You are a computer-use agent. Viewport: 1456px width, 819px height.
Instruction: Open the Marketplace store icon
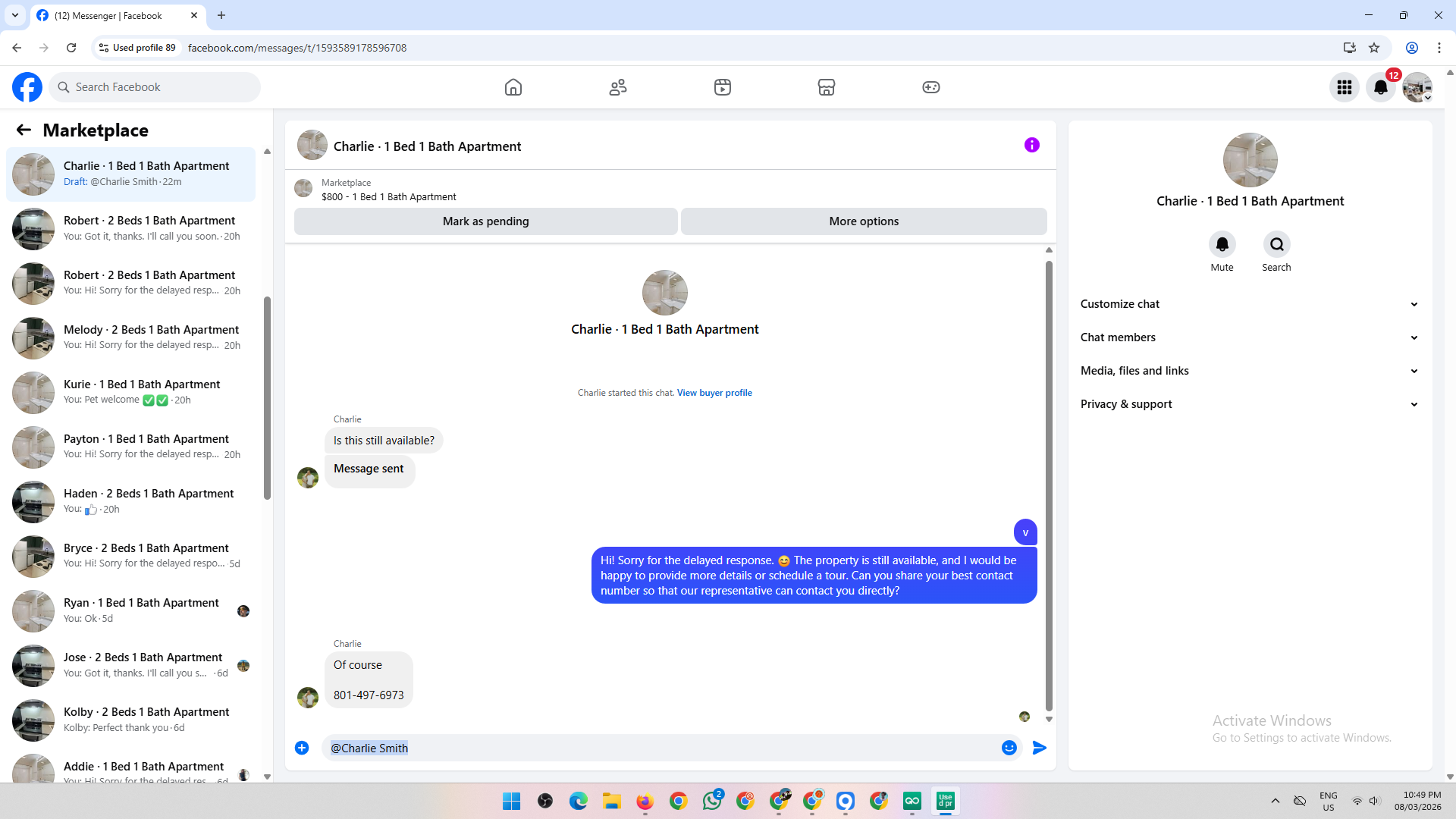827,87
